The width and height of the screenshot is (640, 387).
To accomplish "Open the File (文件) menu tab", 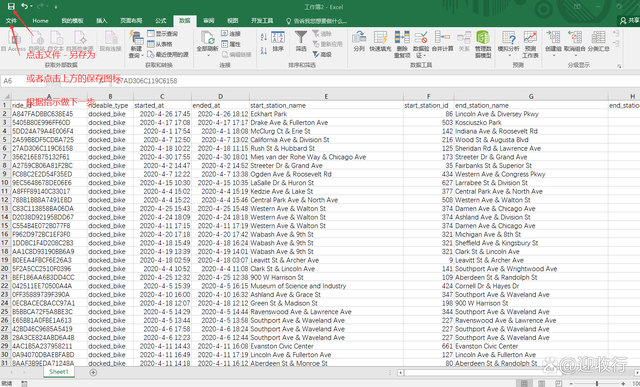I will coord(11,20).
